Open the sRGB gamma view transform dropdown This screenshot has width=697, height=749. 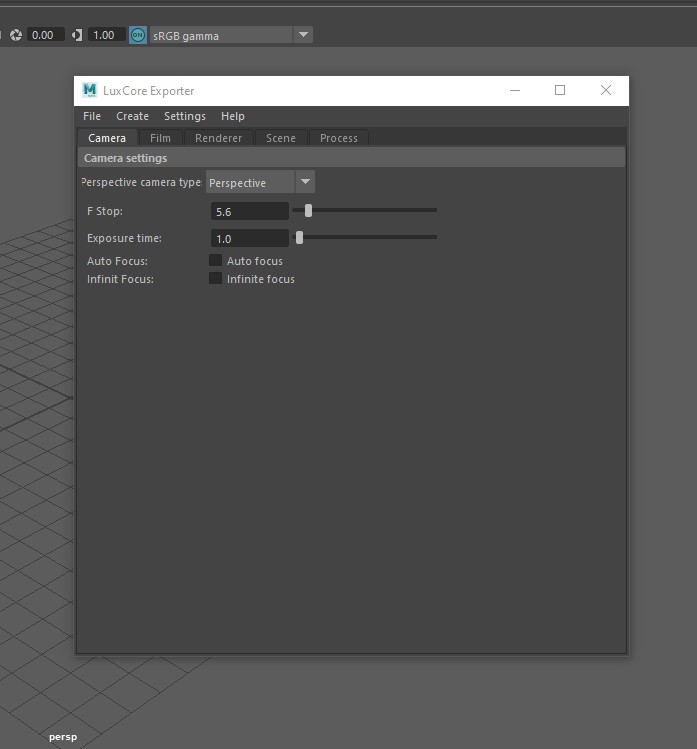pyautogui.click(x=303, y=35)
